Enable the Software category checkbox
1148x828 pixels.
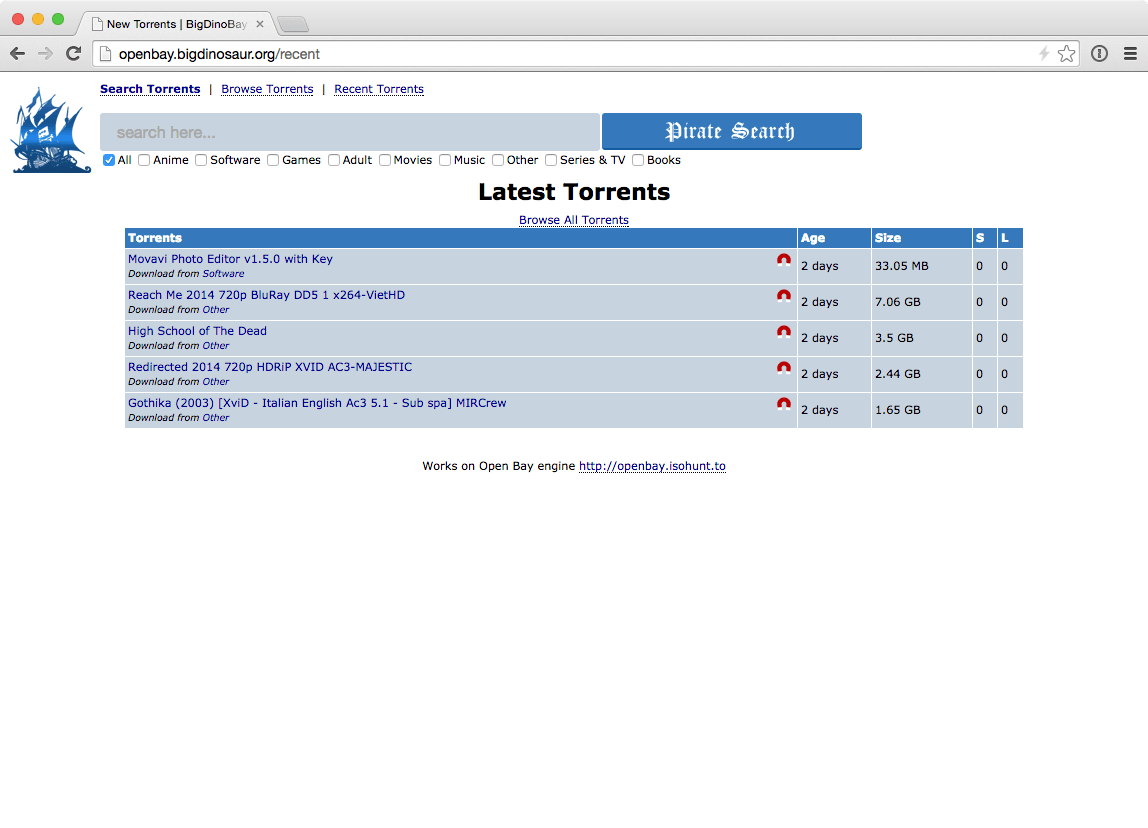(x=201, y=160)
